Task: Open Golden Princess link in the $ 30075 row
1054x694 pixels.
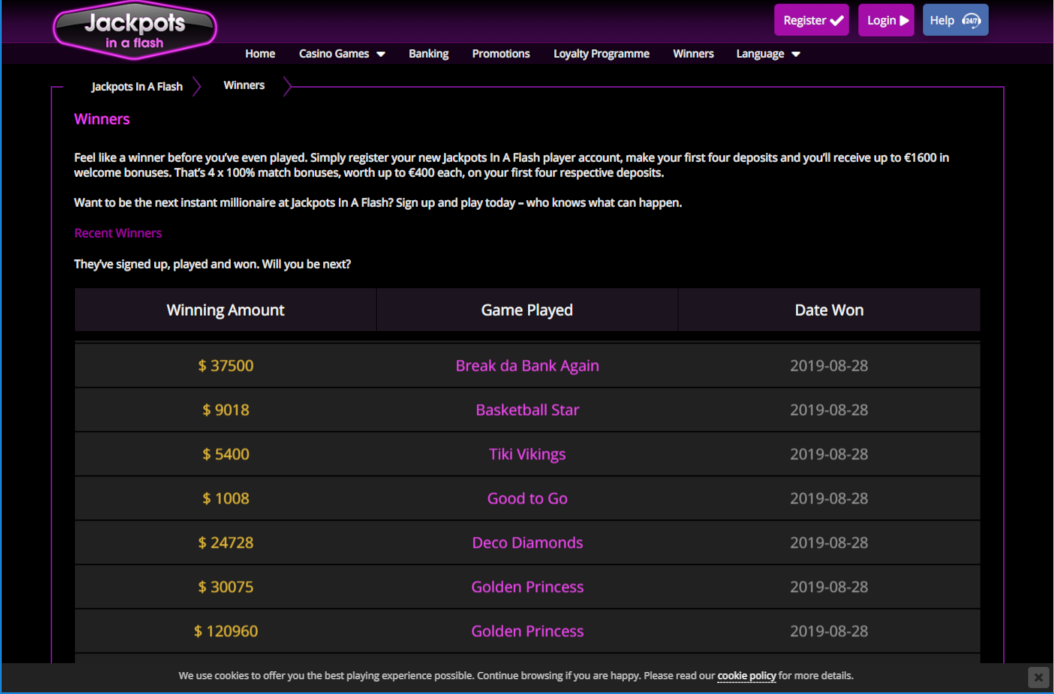Action: [x=527, y=587]
